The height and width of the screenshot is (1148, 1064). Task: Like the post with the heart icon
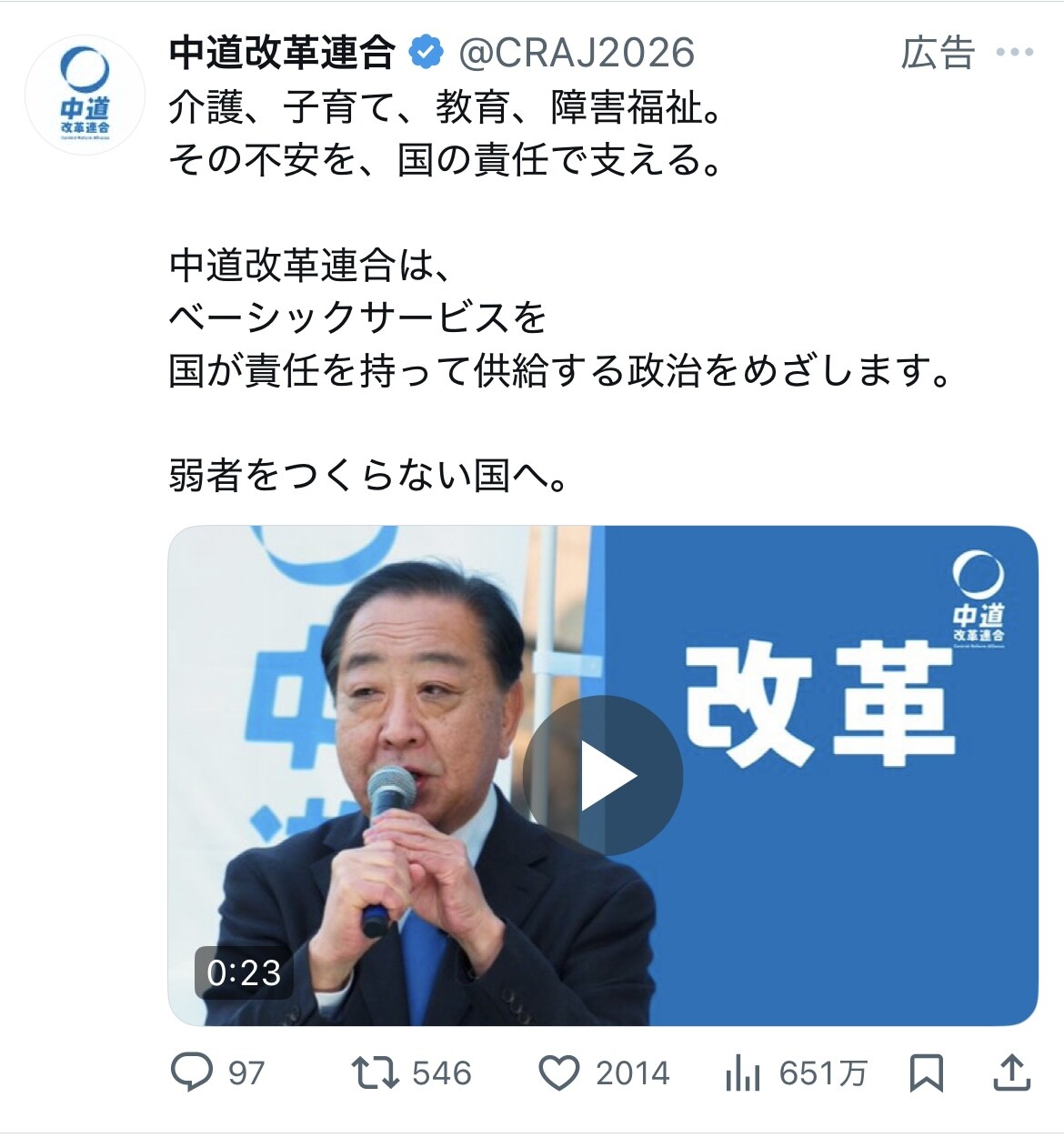[559, 1073]
